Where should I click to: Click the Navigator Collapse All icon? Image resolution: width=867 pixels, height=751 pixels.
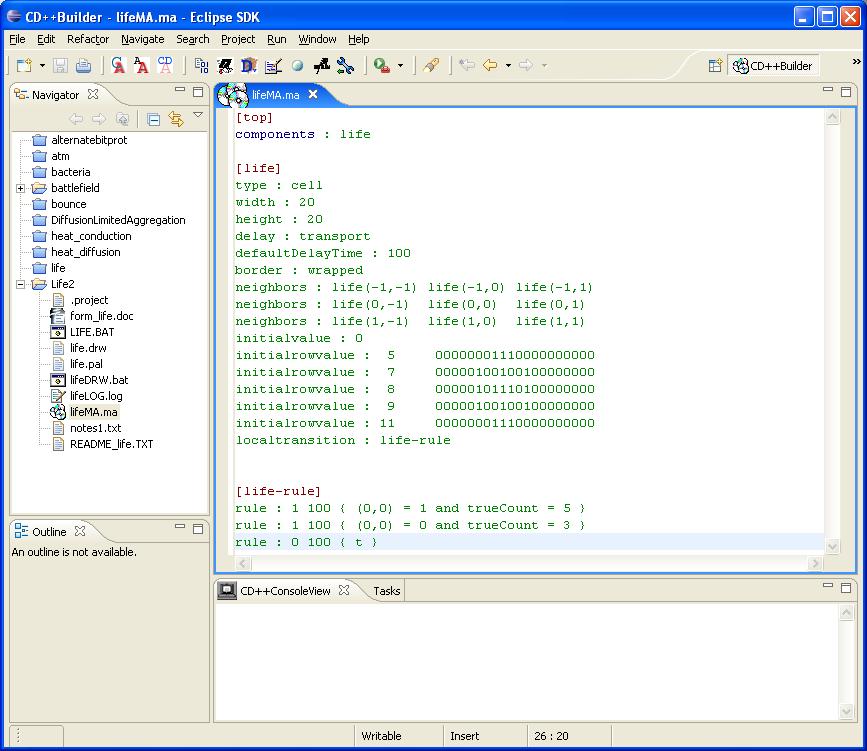point(153,119)
